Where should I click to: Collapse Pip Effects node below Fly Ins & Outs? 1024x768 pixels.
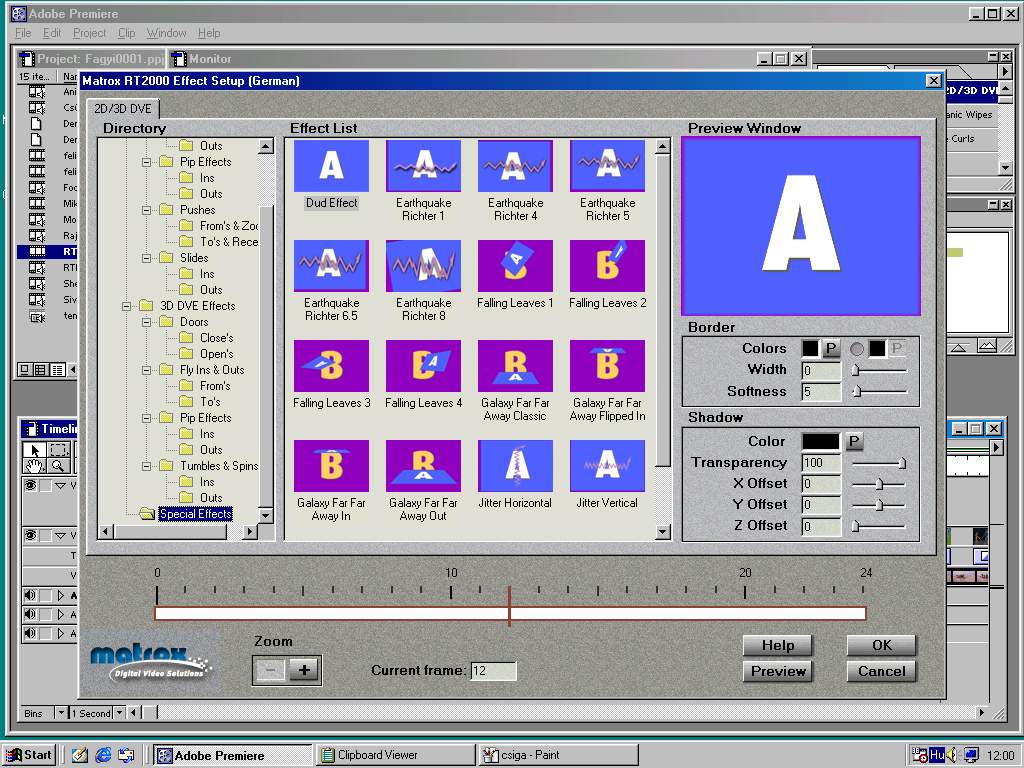(x=147, y=418)
